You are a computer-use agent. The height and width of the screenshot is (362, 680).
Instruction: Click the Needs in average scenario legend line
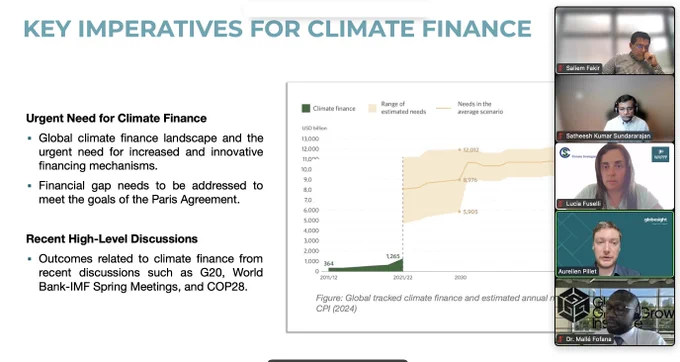[444, 108]
